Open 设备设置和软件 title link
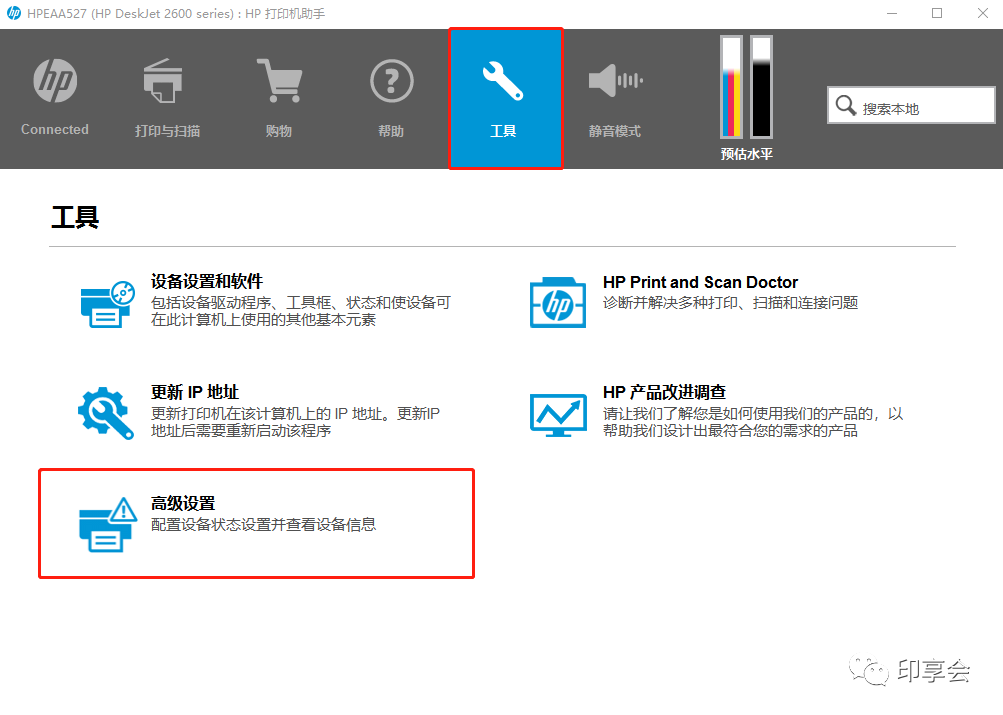 coord(207,281)
